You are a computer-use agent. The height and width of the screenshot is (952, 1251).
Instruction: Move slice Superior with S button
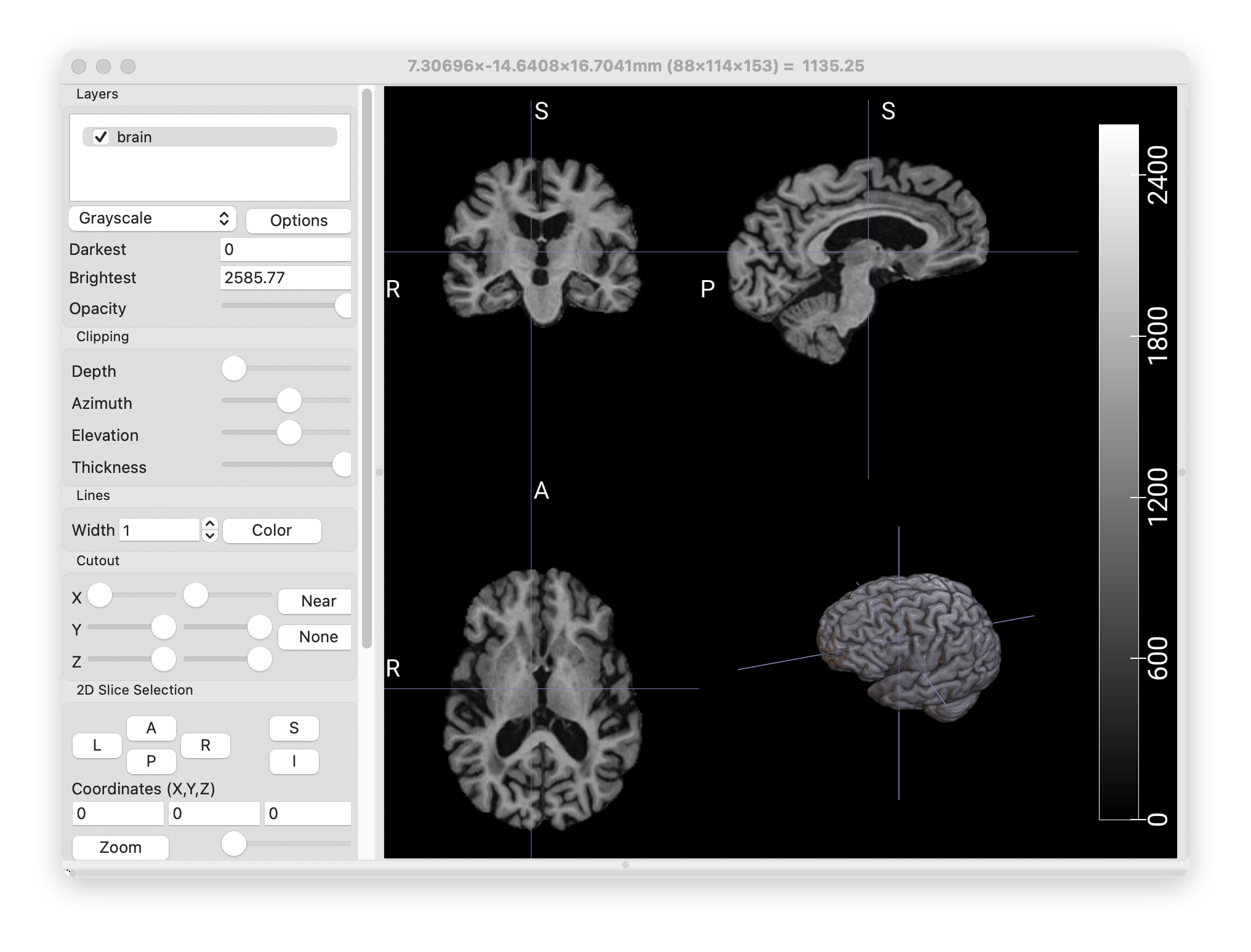(294, 728)
